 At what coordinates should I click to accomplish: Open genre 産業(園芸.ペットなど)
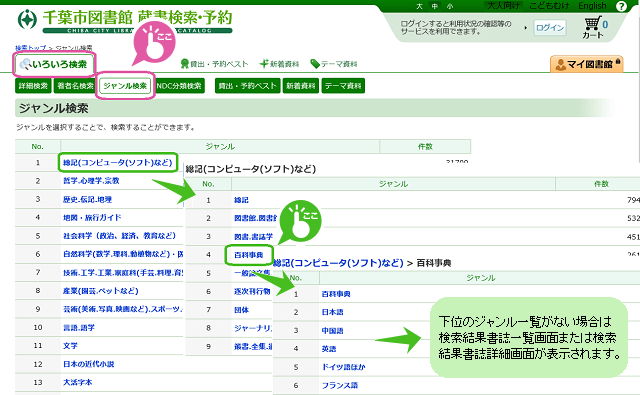point(100,291)
